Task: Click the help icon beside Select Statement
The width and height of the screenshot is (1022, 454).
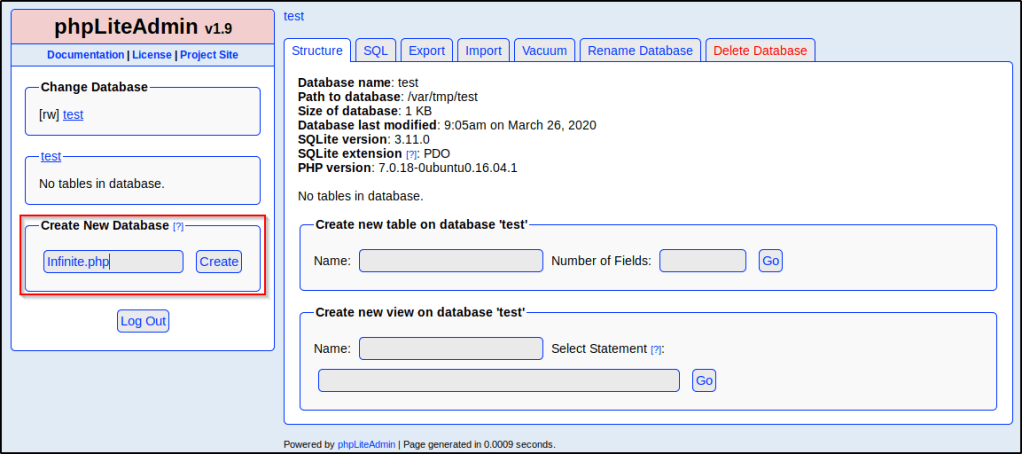Action: coord(656,349)
